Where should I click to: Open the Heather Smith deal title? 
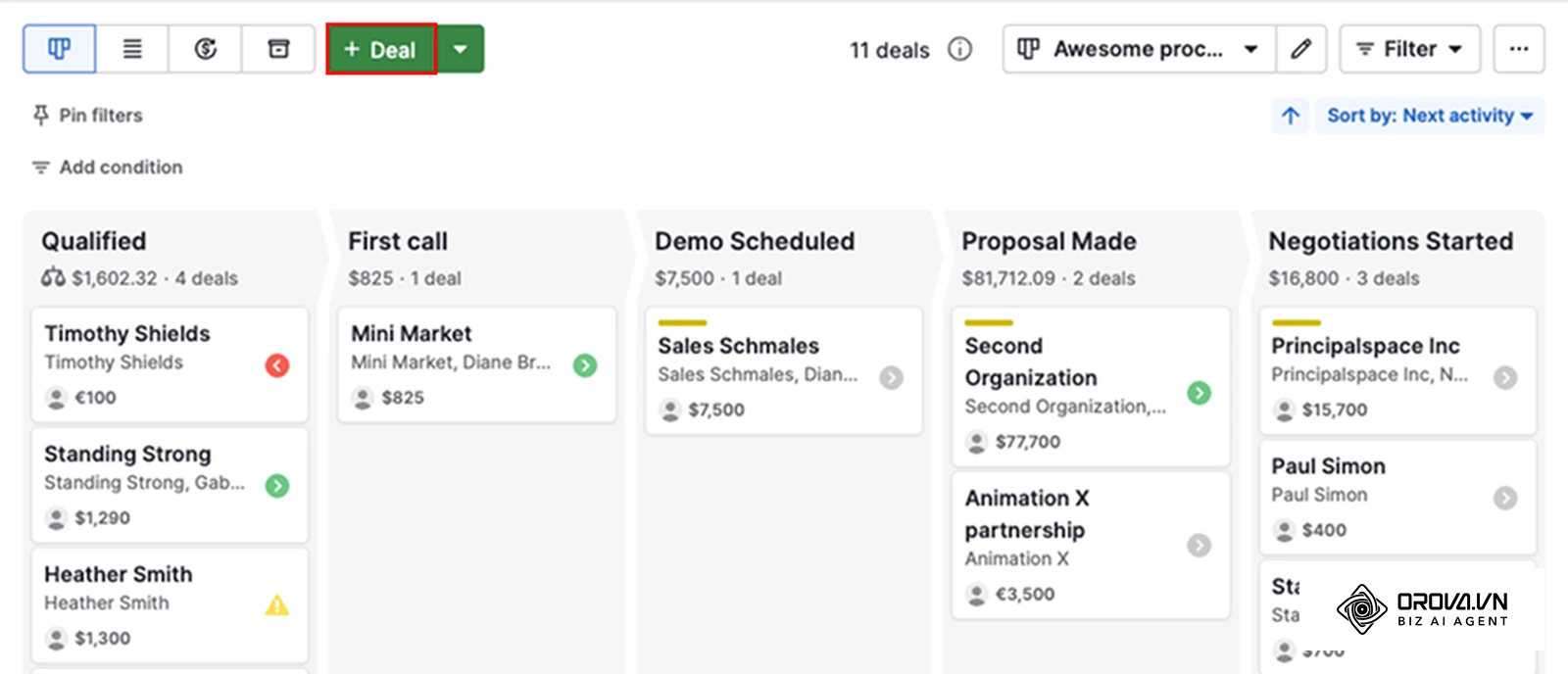click(119, 575)
